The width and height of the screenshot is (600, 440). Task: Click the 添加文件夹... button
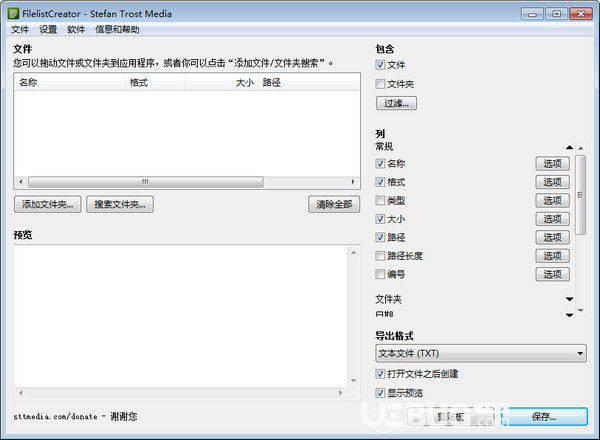pyautogui.click(x=48, y=204)
